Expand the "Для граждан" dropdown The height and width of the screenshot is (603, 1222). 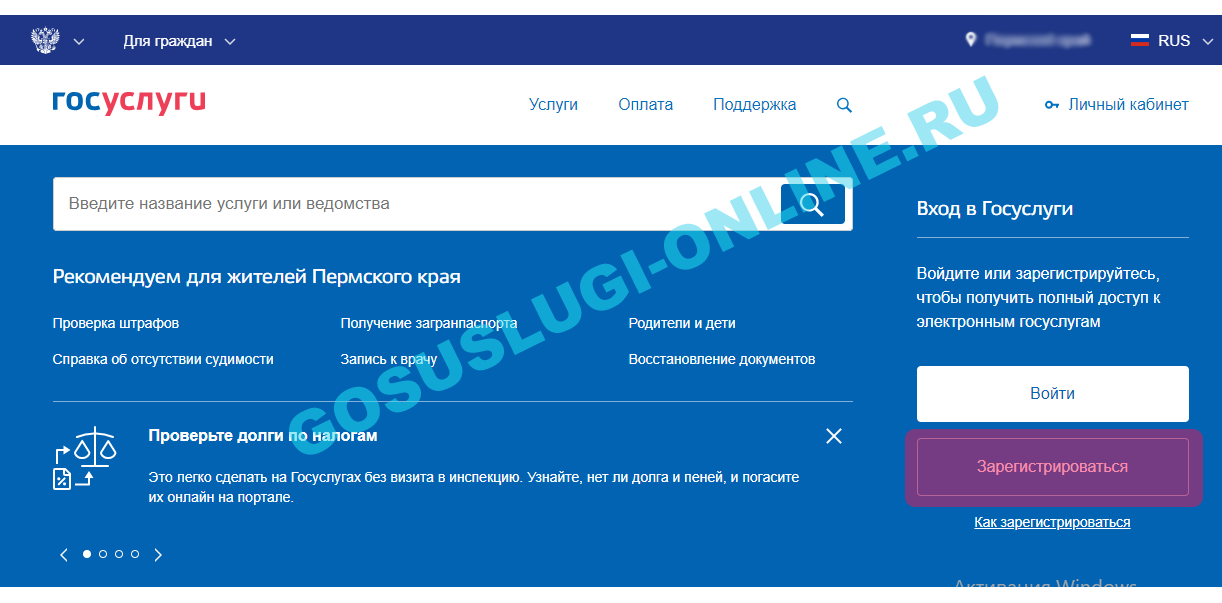coord(179,41)
